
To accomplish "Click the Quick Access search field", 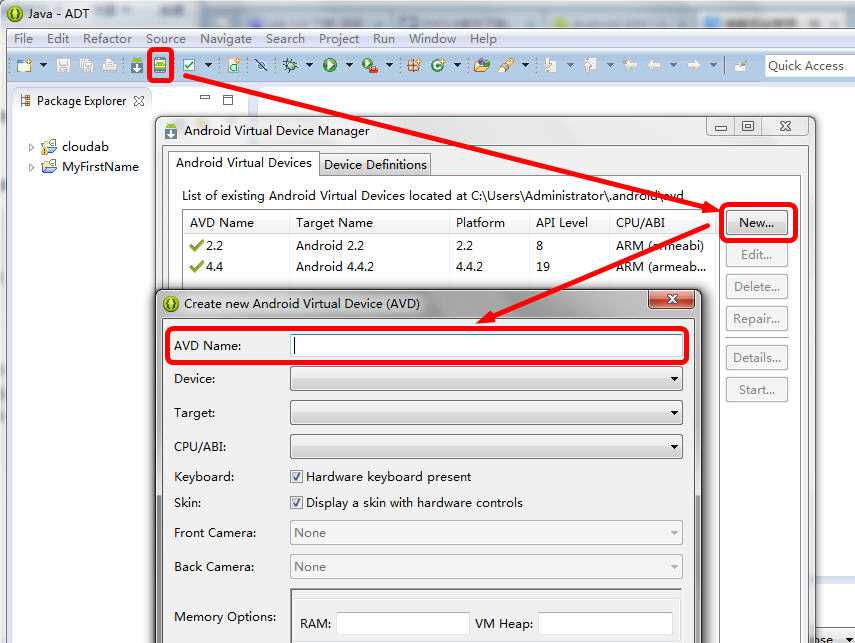I will [x=809, y=66].
